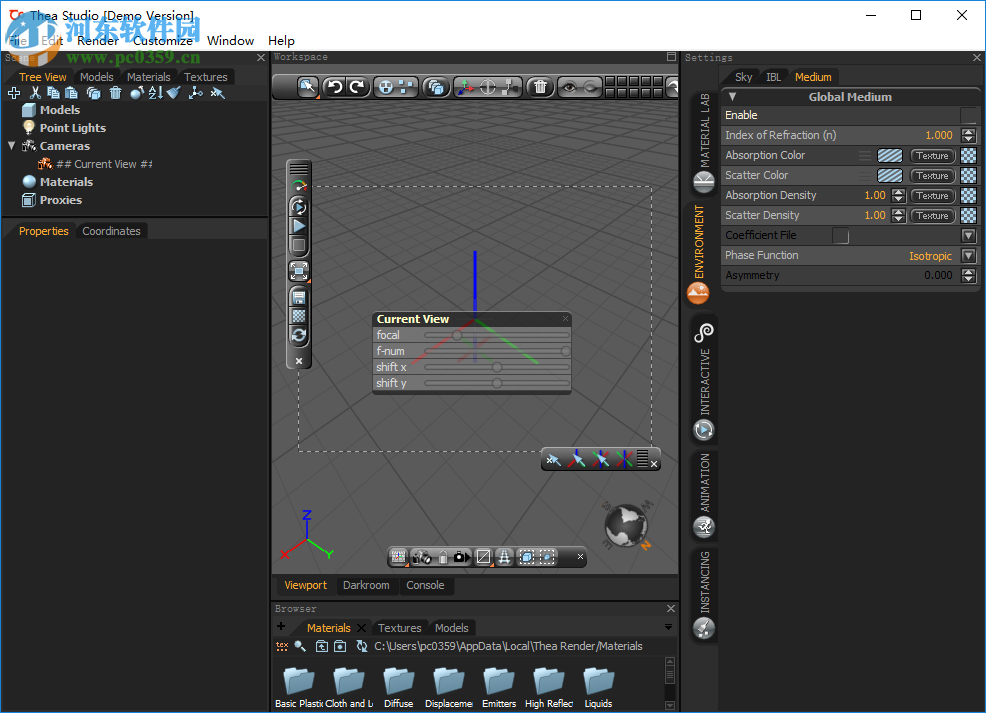Click the globe compass navigation widget

pos(626,526)
